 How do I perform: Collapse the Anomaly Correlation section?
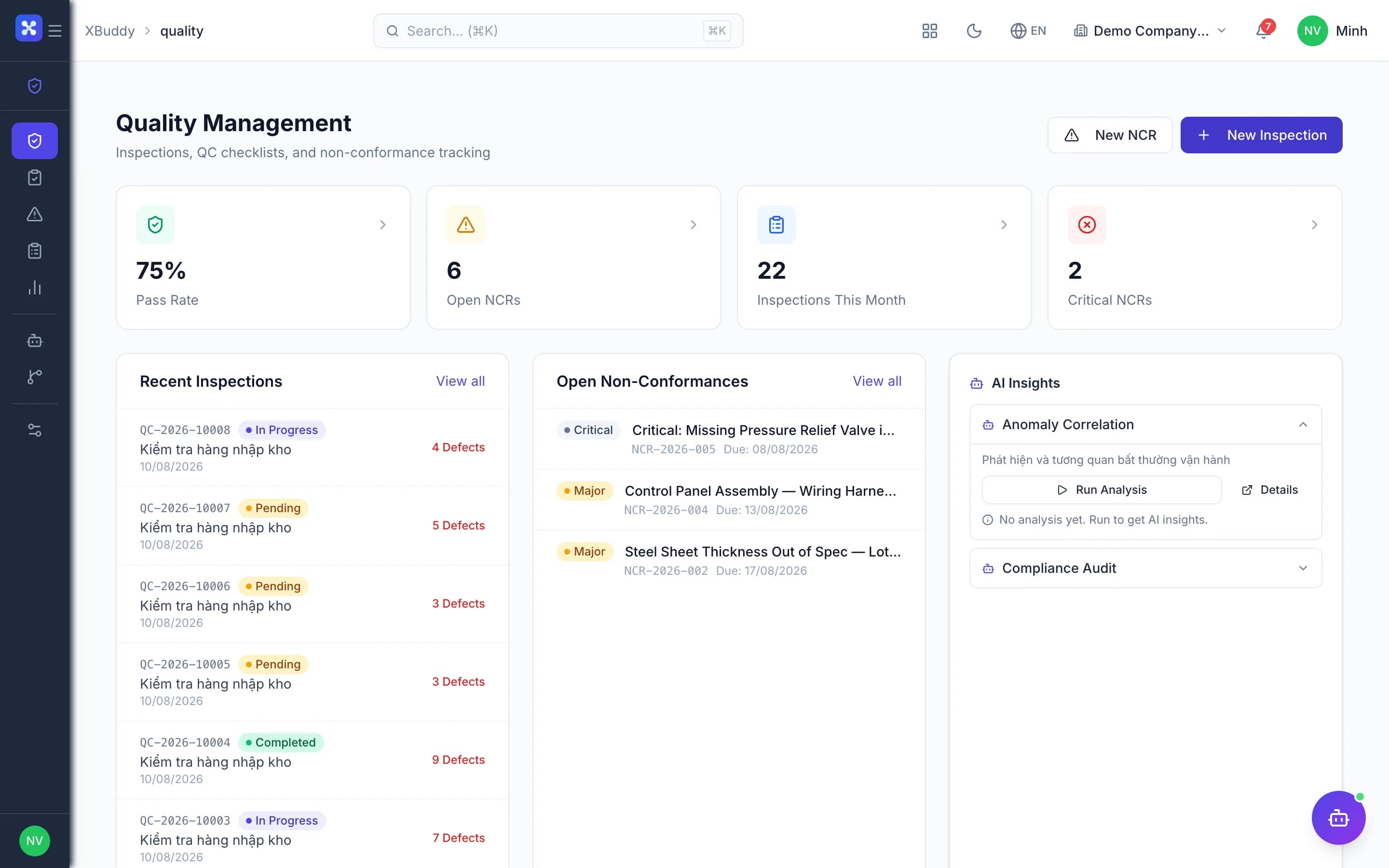(1145, 424)
